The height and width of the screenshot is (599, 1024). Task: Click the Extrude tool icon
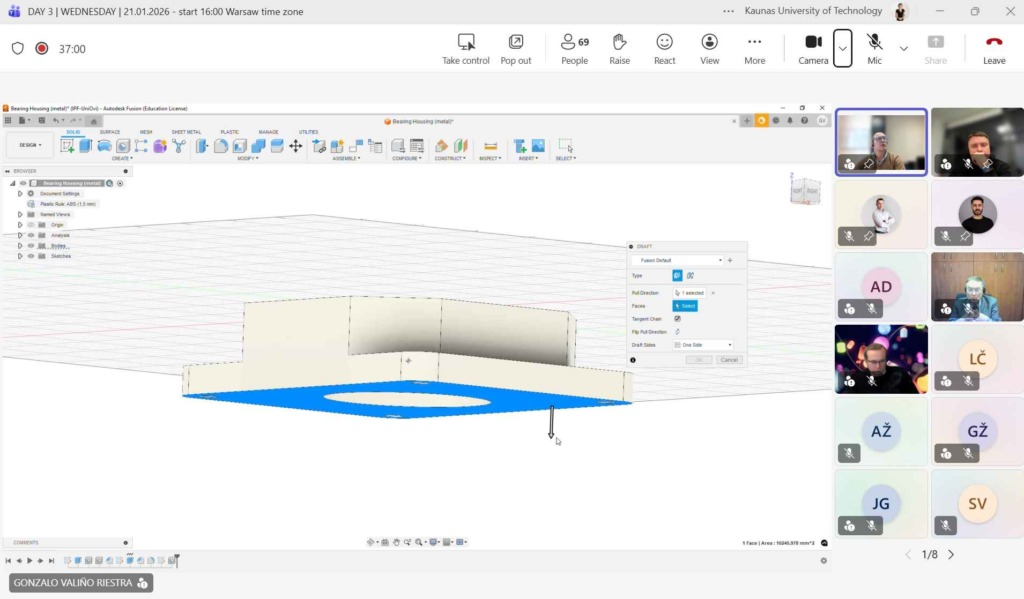click(x=85, y=146)
